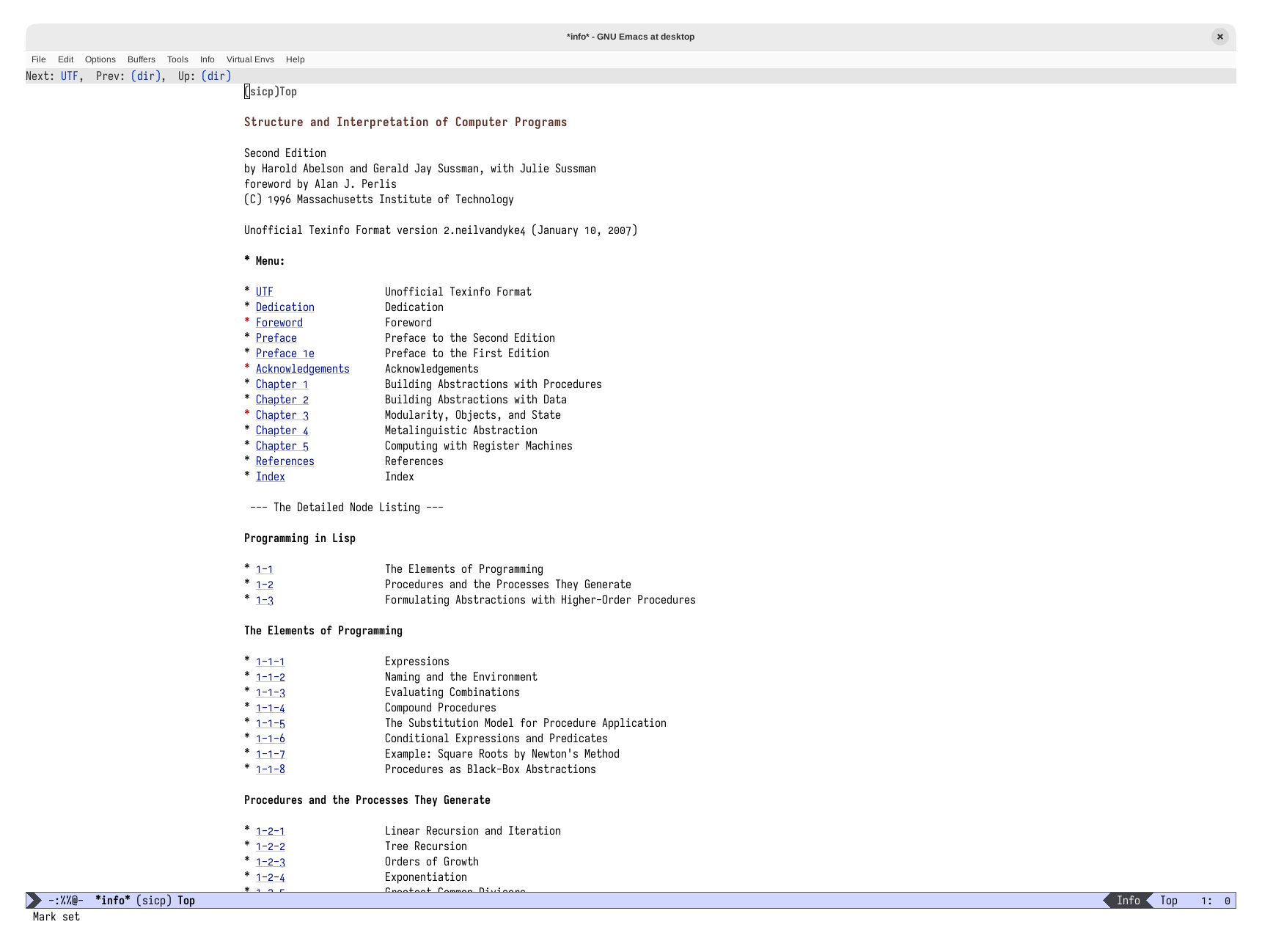The image size is (1262, 952).
Task: Click the 'Mark set' echo area message
Action: pos(56,917)
